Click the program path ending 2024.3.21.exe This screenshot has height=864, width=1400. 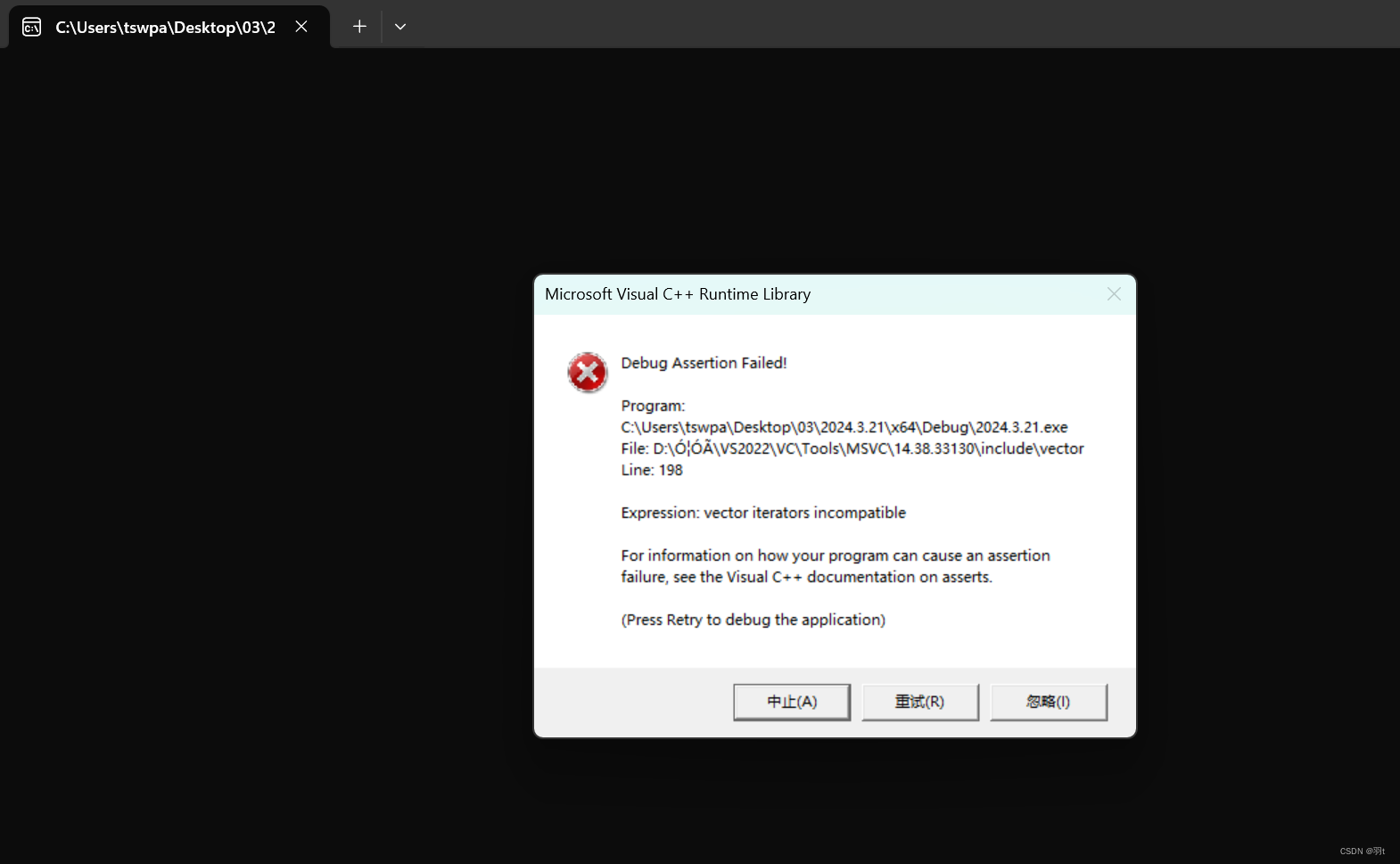844,427
